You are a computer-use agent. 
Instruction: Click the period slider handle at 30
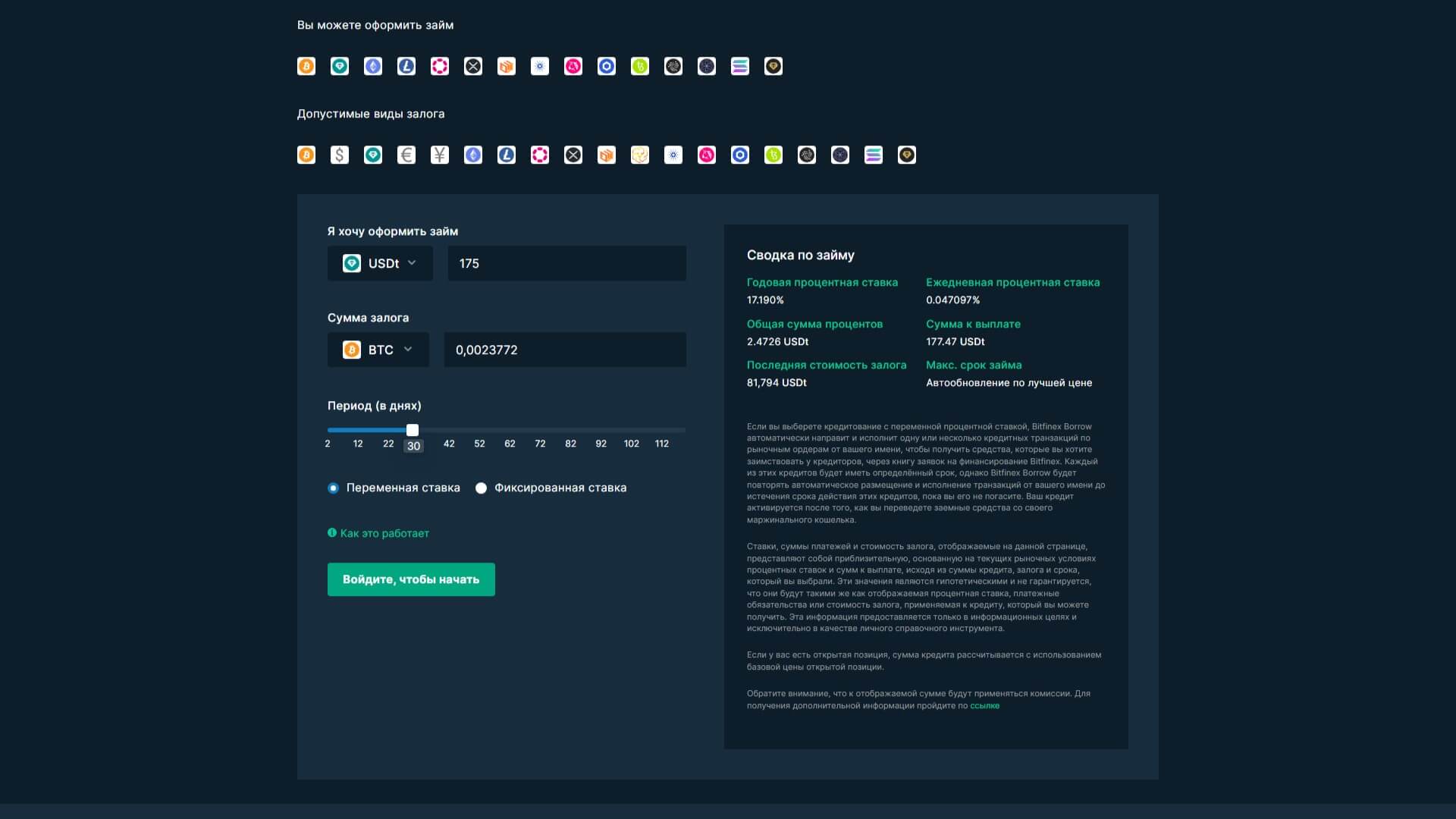pos(413,430)
